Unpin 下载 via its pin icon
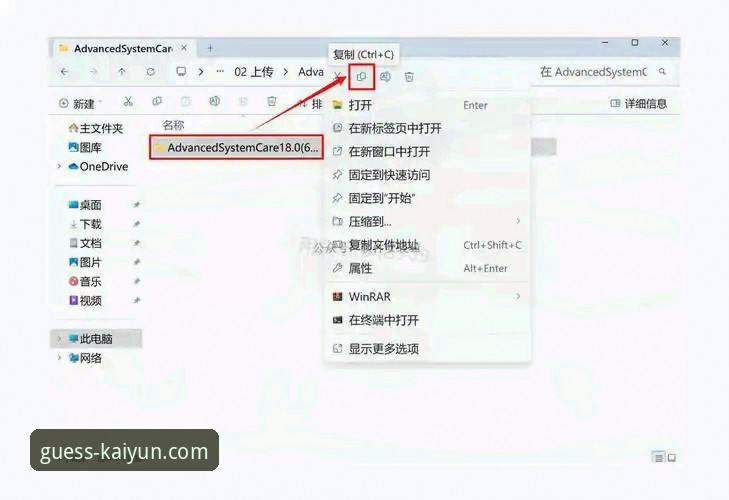Screen dimensions: 729x500 coord(137,224)
